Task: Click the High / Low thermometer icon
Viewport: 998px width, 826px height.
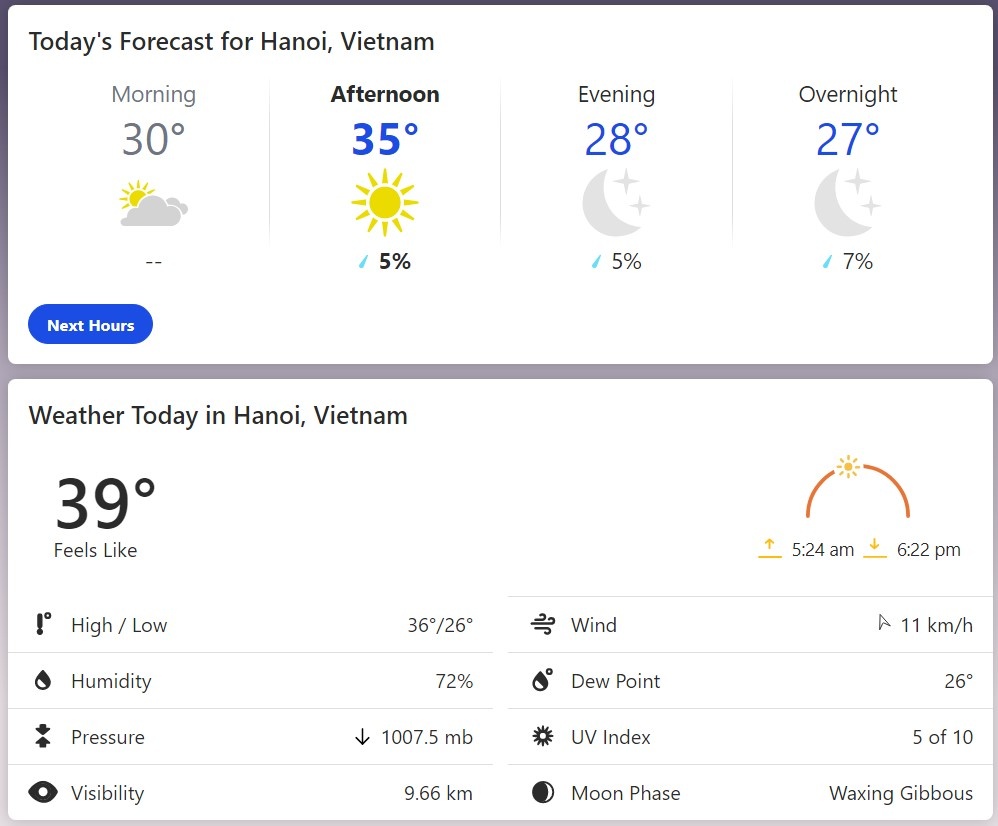Action: (x=41, y=625)
